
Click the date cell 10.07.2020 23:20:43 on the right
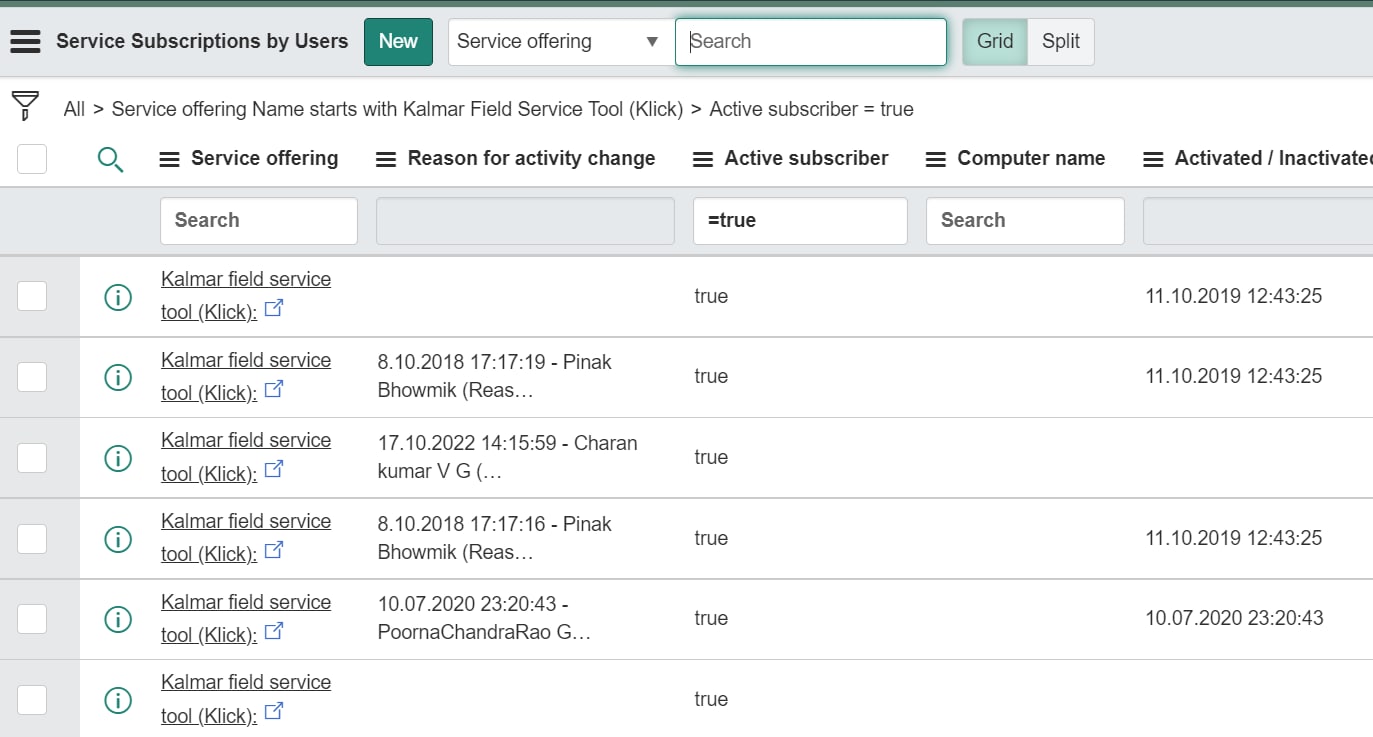click(x=1234, y=618)
